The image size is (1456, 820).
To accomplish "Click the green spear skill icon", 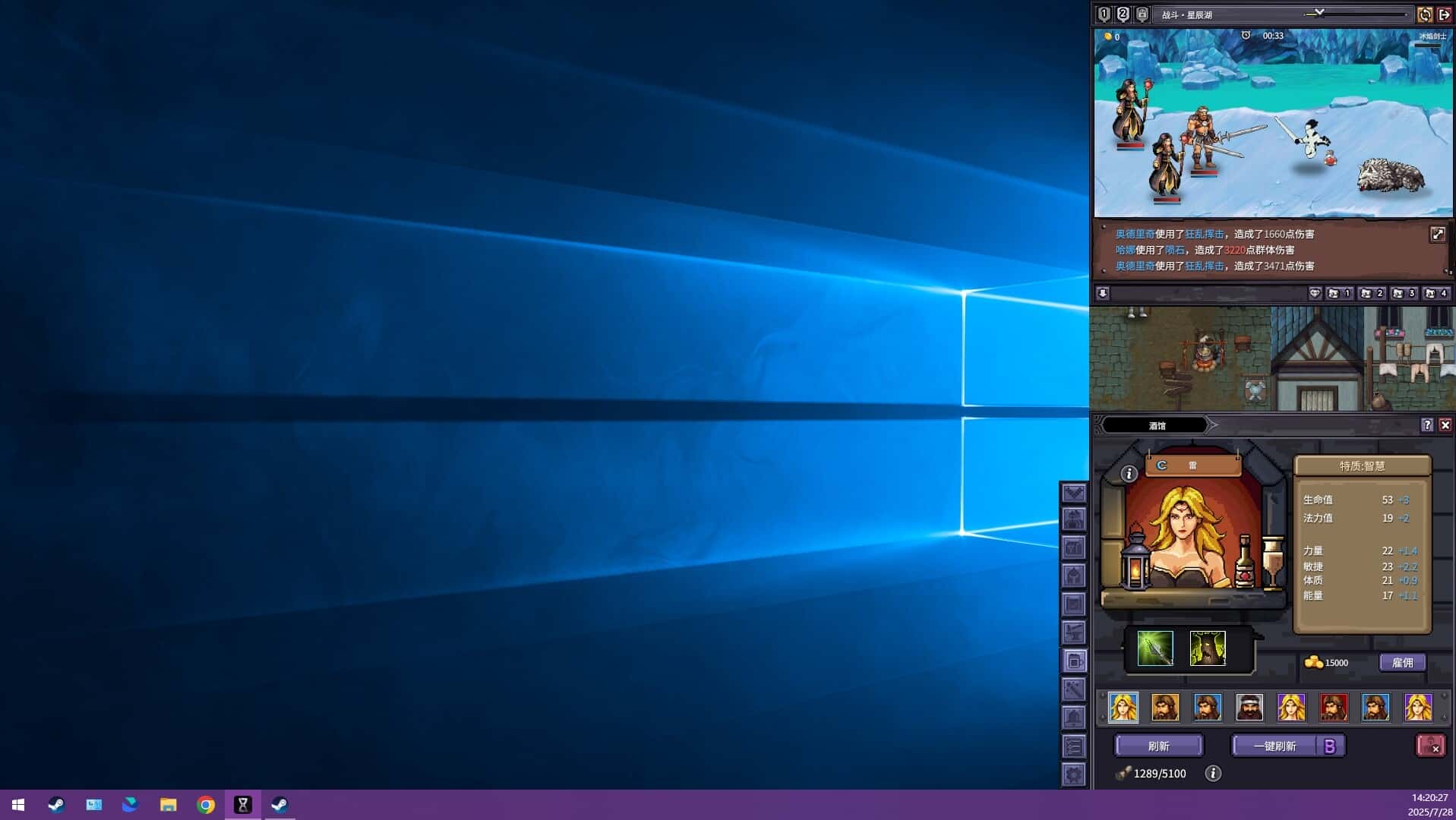I will pyautogui.click(x=1155, y=649).
